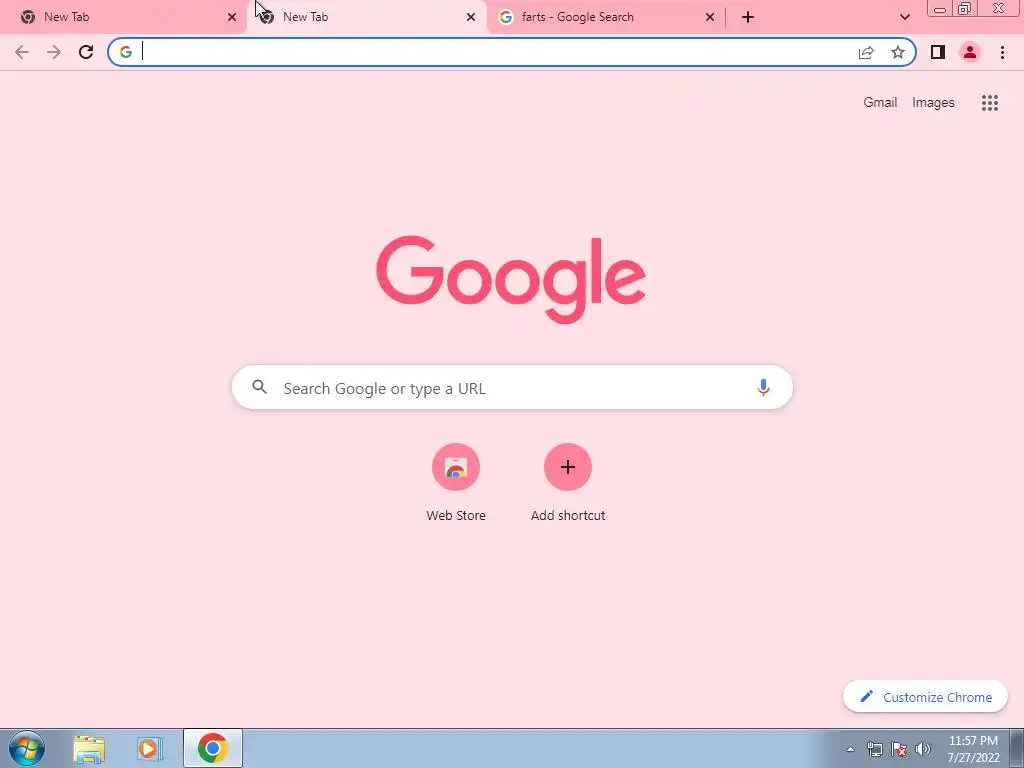This screenshot has height=768, width=1024.
Task: Click the Add shortcut plus button
Action: (x=568, y=467)
